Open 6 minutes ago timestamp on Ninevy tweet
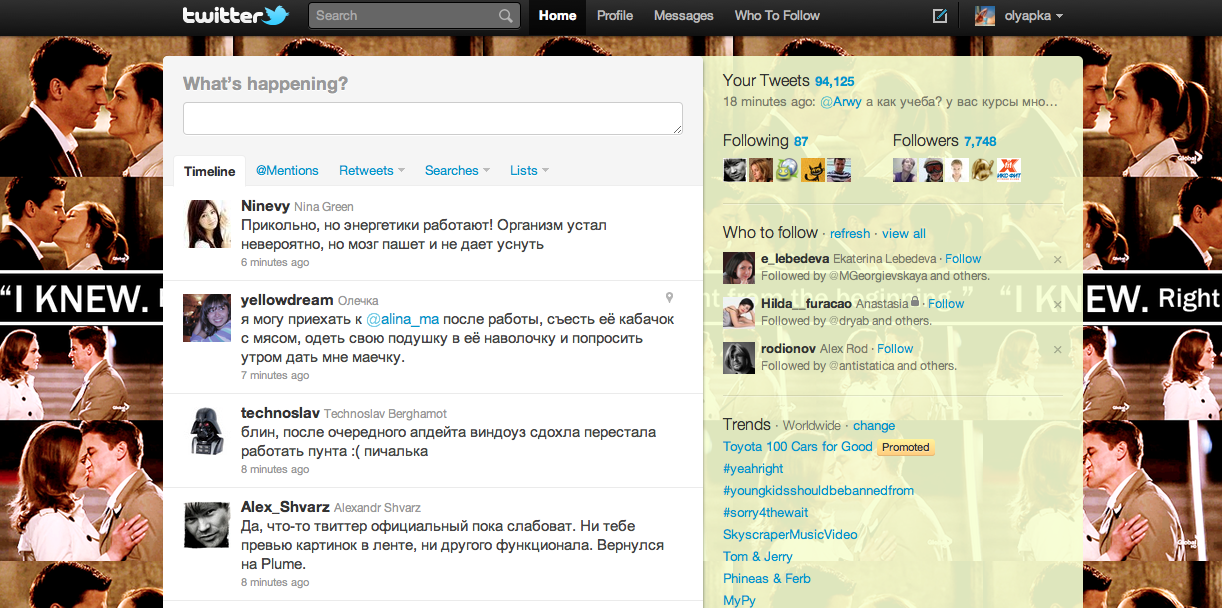The image size is (1222, 608). pos(275,263)
